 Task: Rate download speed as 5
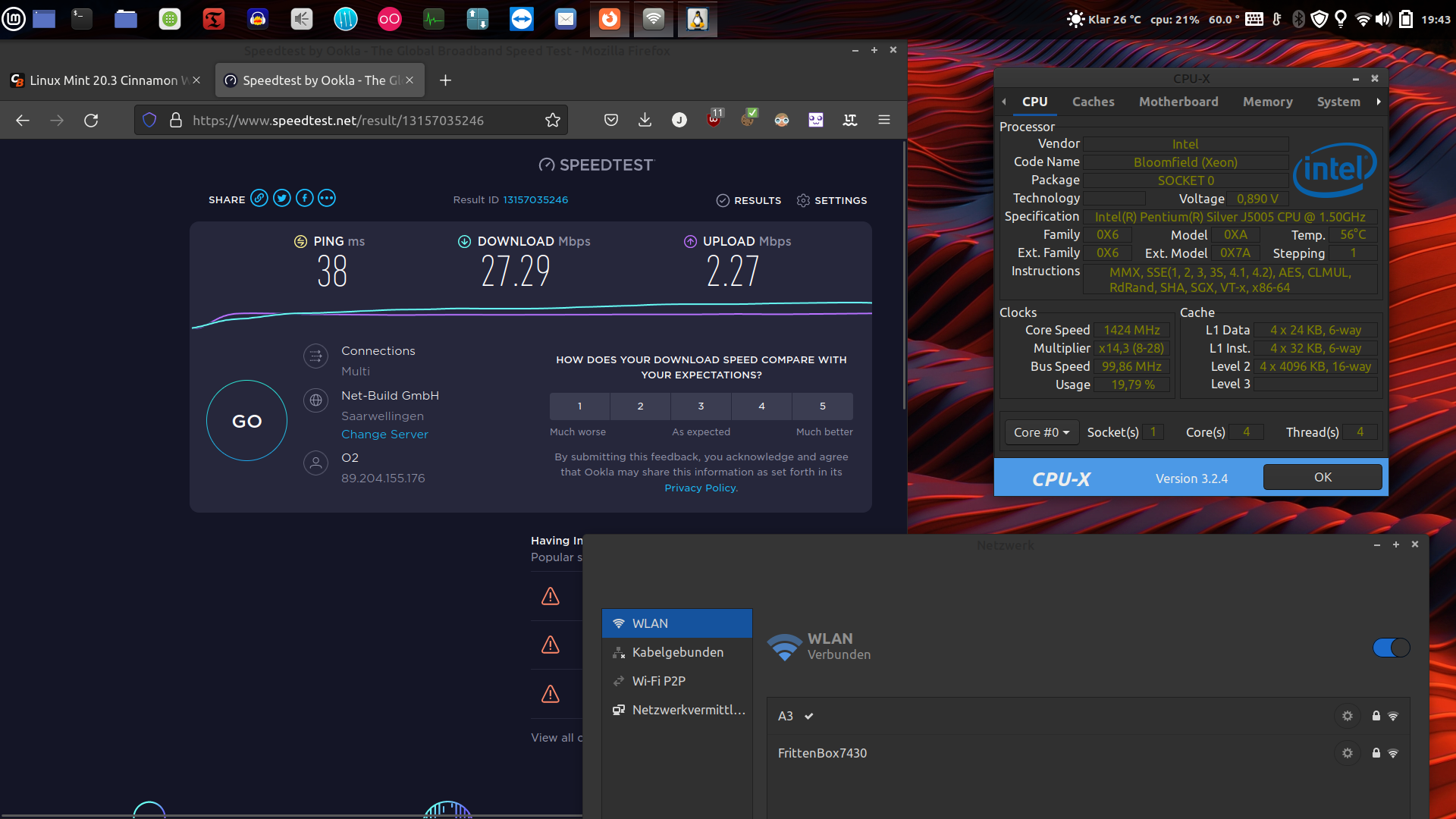[823, 406]
